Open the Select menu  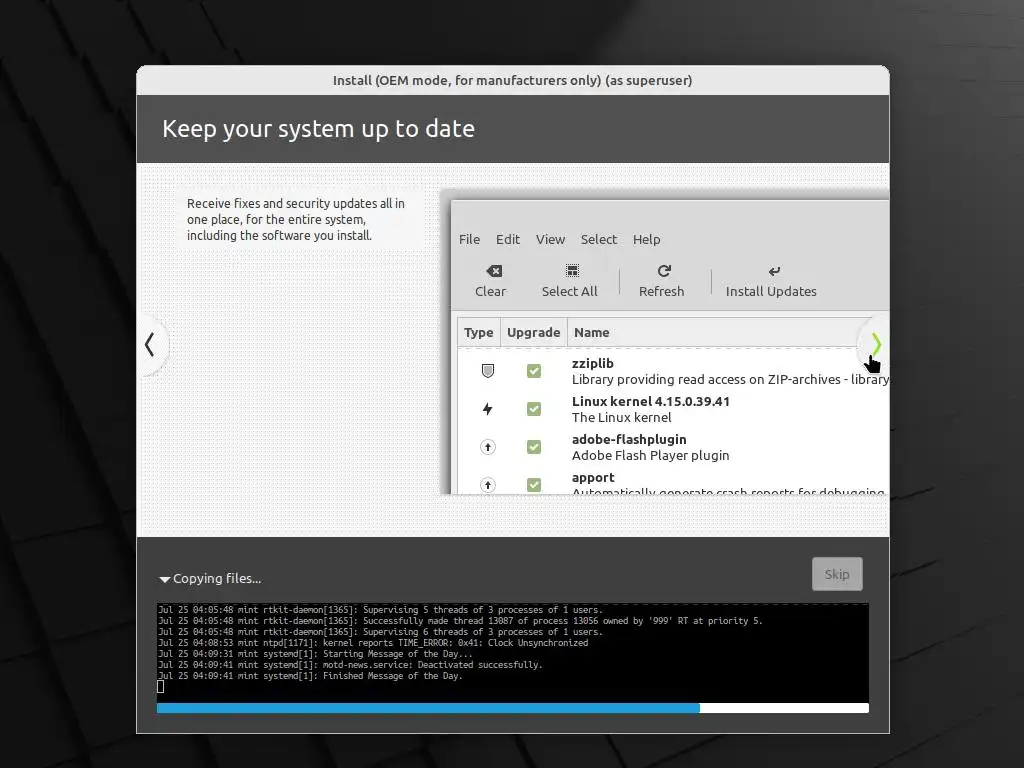coord(598,239)
